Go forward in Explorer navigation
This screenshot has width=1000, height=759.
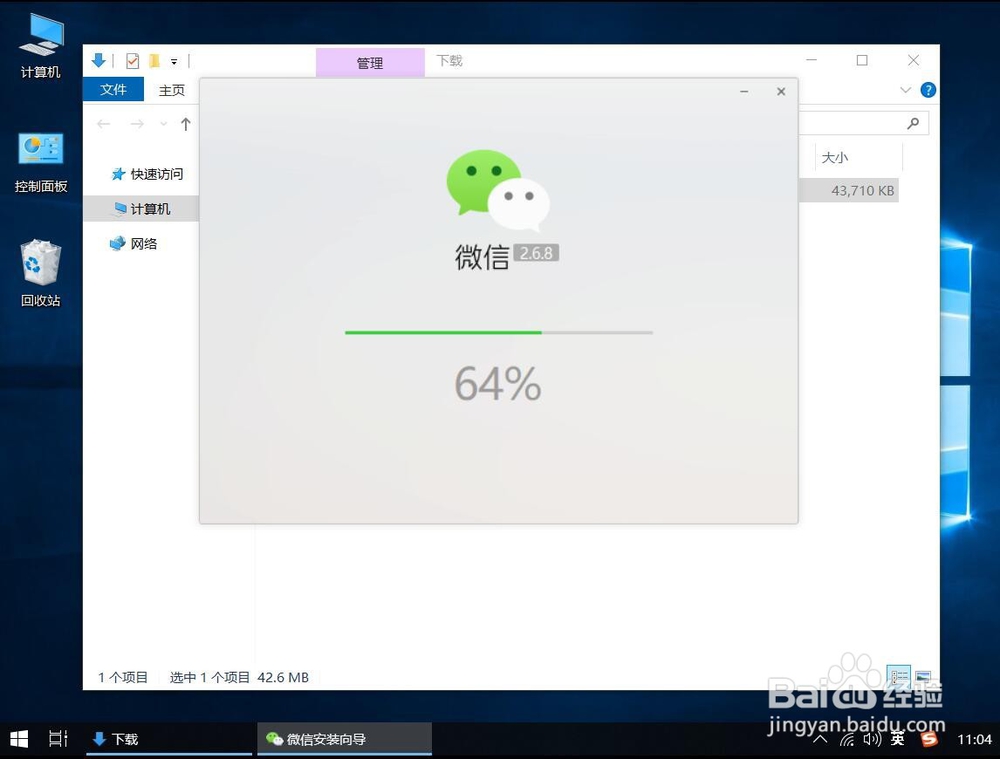137,124
